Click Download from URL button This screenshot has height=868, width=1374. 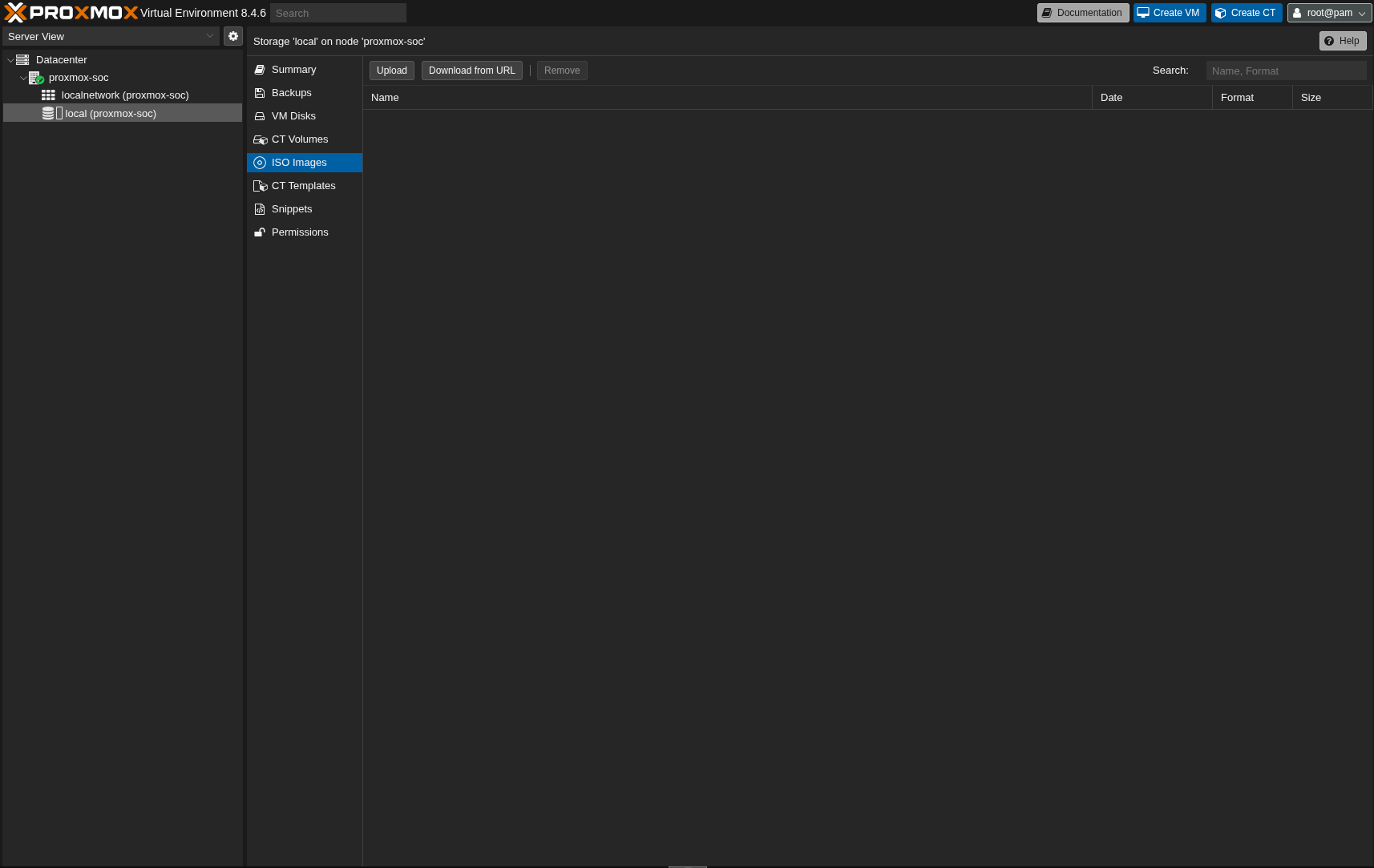coord(471,71)
